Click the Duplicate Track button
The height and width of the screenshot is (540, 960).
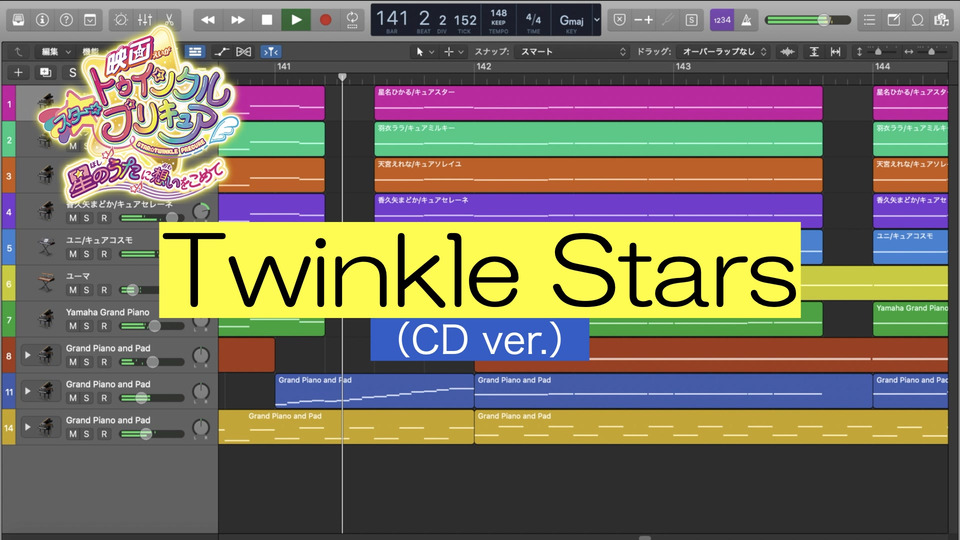[45, 72]
